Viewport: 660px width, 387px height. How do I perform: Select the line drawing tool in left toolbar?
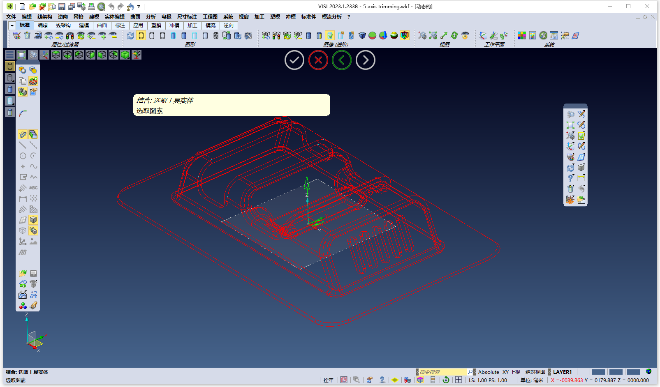[23, 146]
